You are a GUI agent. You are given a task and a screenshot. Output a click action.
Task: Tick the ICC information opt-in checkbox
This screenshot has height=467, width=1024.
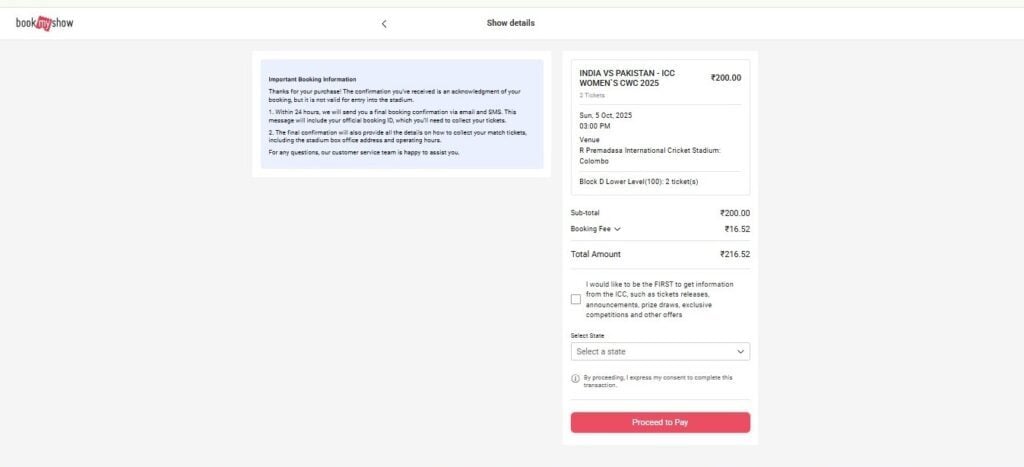pyautogui.click(x=575, y=299)
